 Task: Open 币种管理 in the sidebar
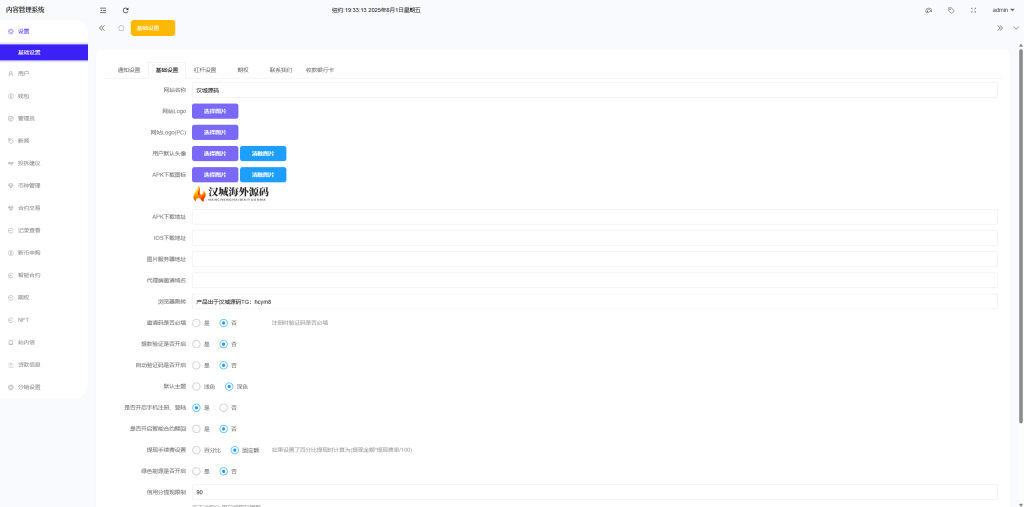coord(29,185)
